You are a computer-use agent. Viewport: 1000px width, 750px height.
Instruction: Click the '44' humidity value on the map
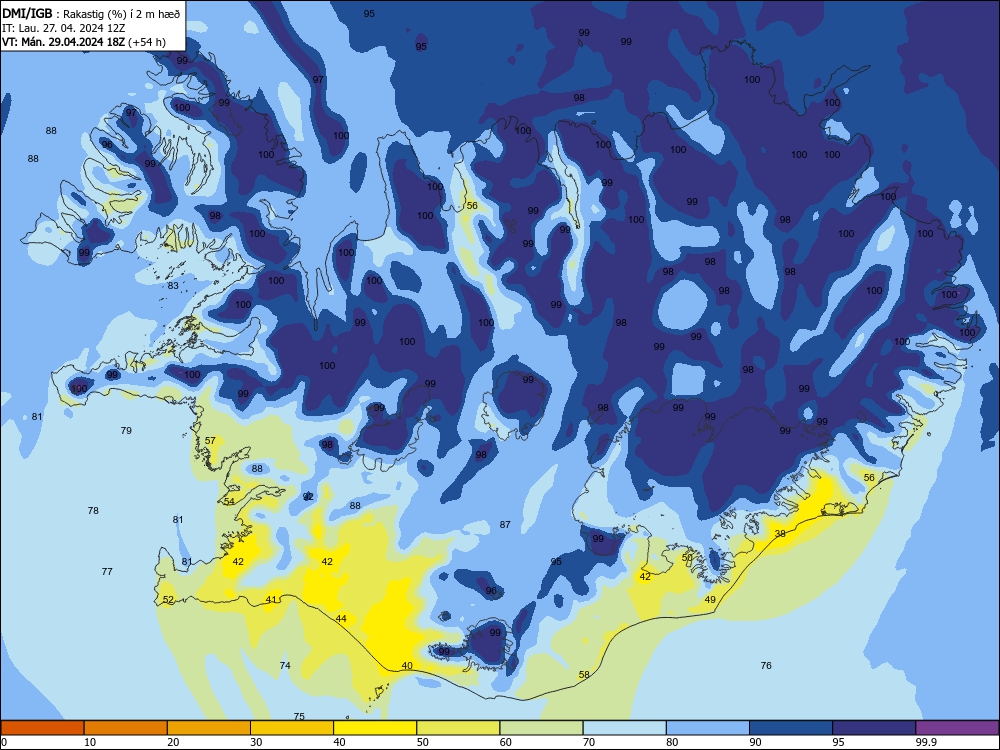pos(341,619)
